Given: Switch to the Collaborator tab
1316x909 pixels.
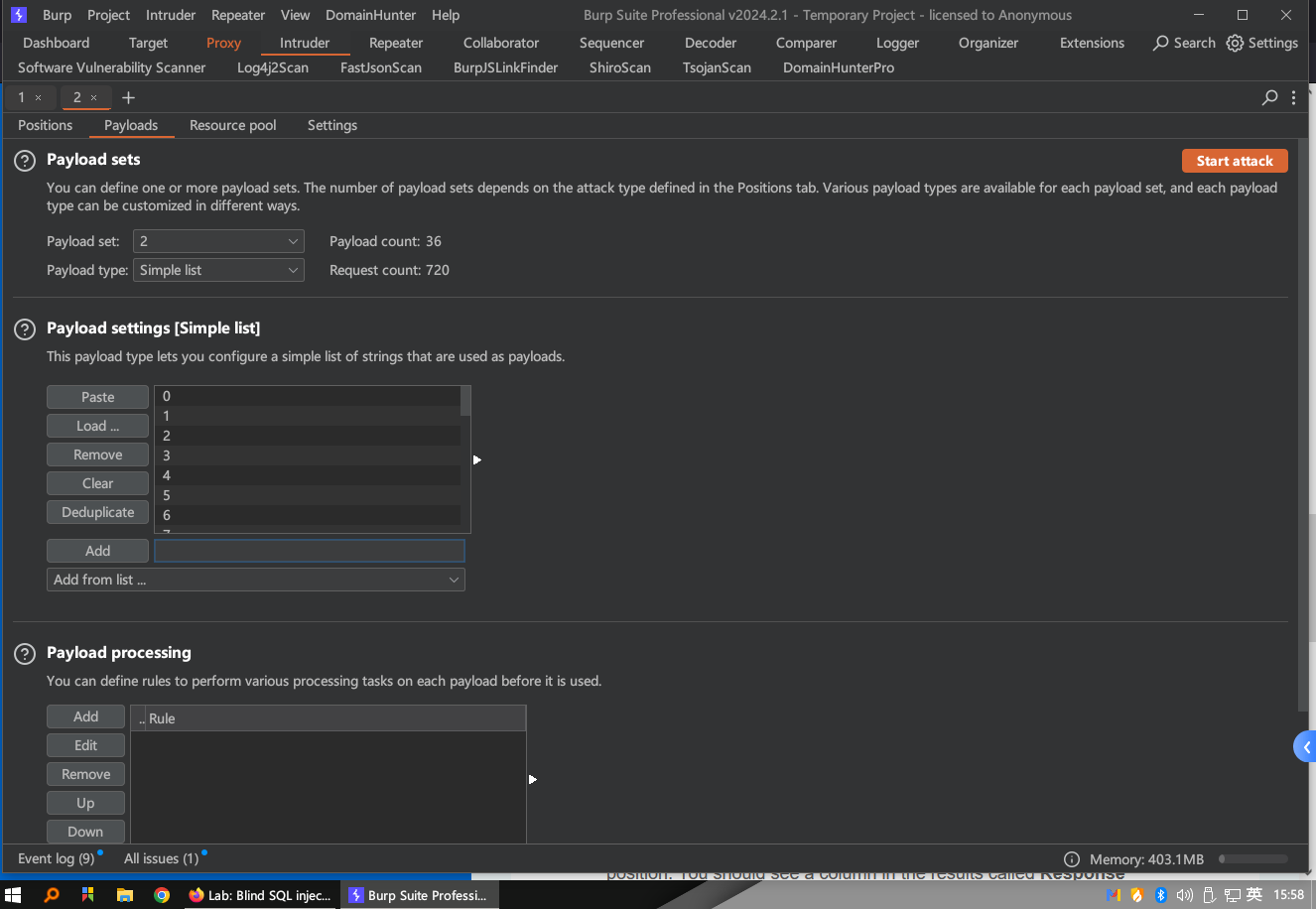Looking at the screenshot, I should [x=501, y=43].
